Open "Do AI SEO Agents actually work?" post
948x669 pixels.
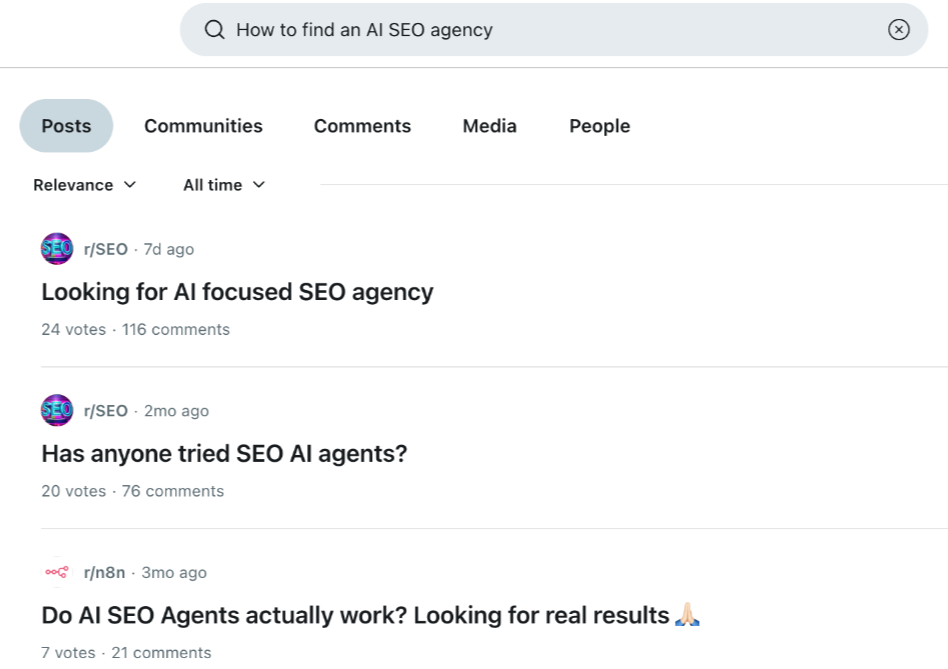point(355,616)
